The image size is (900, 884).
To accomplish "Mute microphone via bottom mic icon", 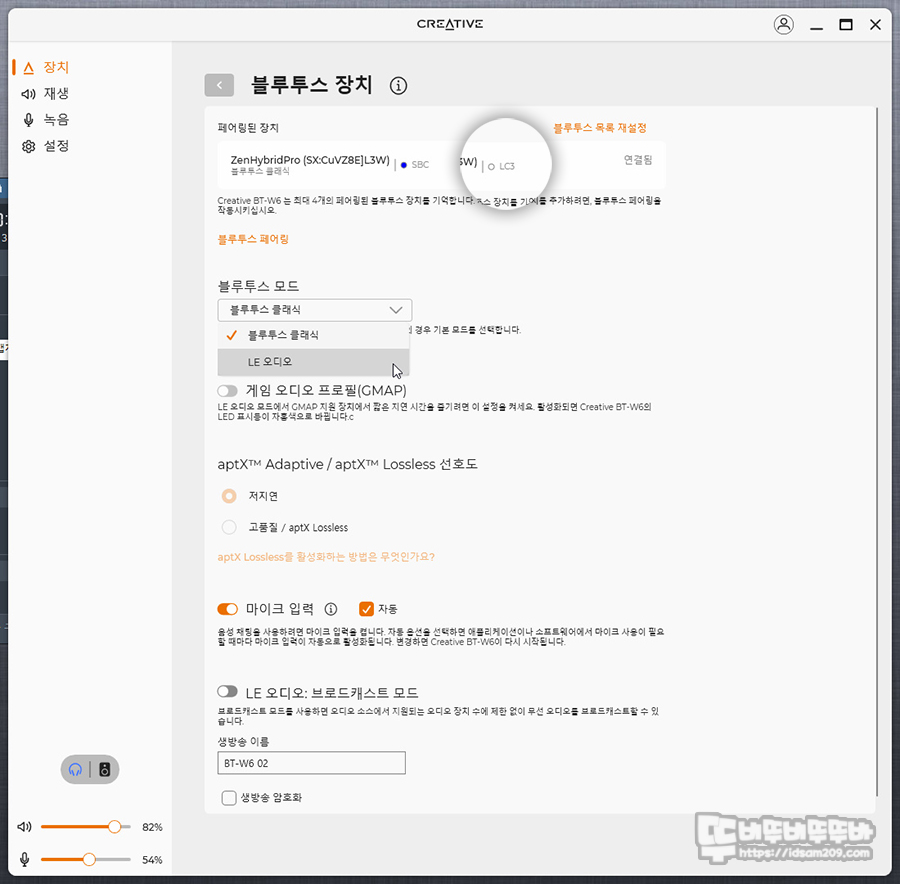I will (24, 859).
